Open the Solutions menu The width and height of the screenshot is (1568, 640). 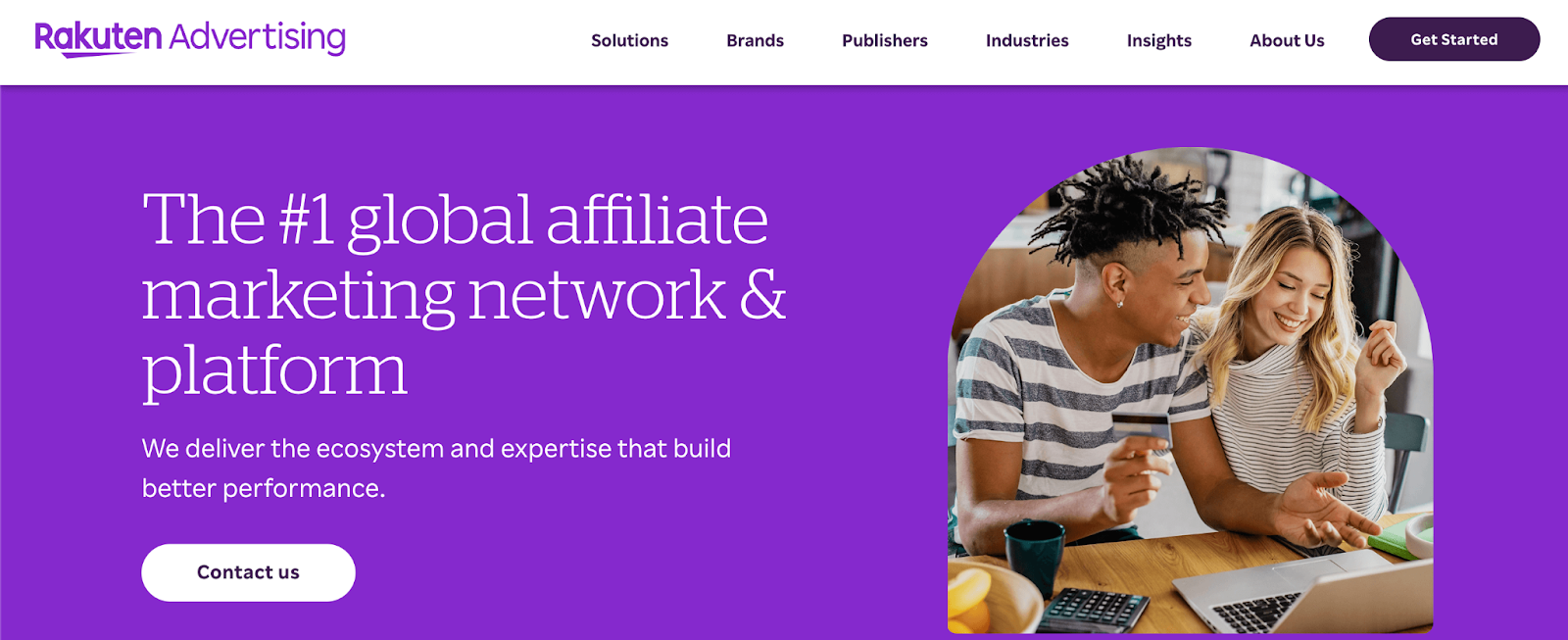point(629,40)
